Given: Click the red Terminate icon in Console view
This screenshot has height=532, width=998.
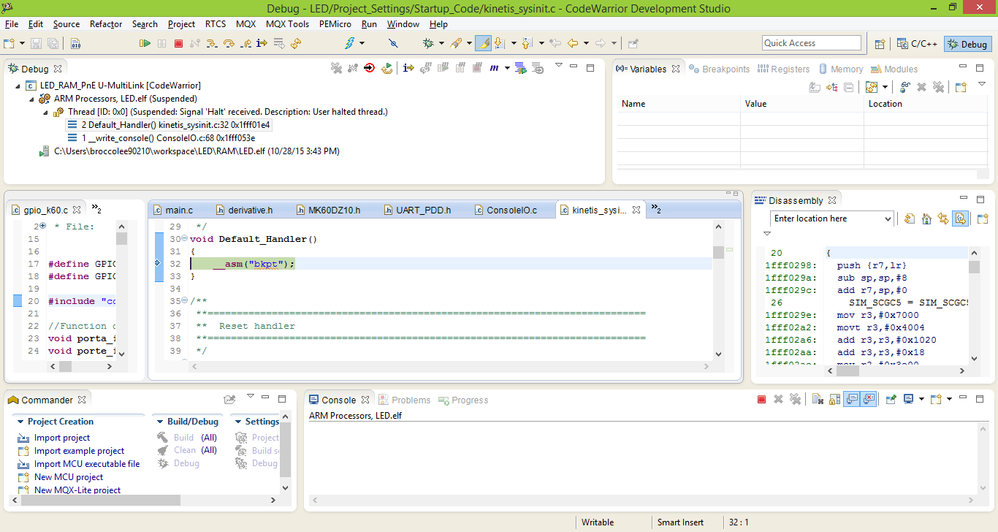Looking at the screenshot, I should (x=761, y=400).
